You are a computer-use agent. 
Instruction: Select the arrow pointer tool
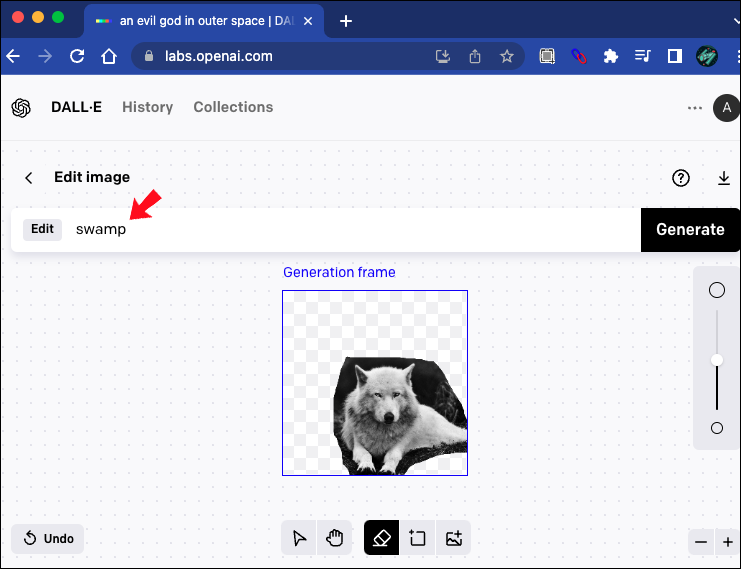(x=299, y=538)
